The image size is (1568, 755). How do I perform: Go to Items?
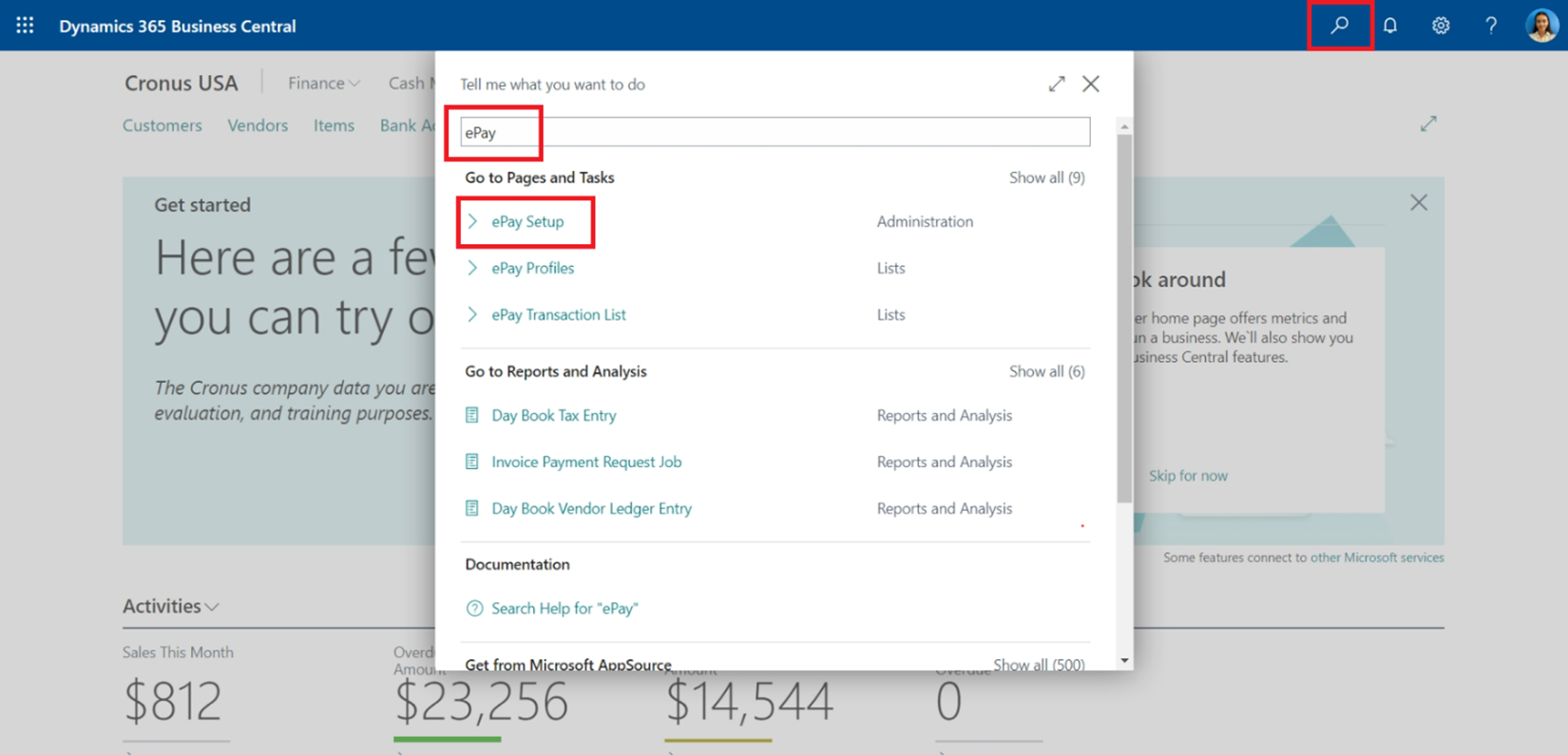(x=334, y=125)
